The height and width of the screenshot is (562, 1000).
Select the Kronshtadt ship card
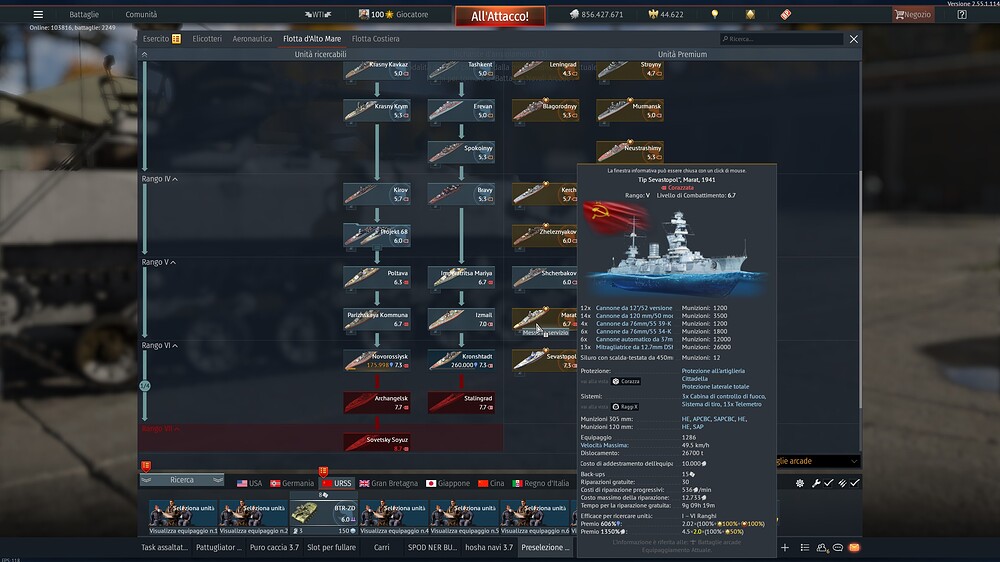click(461, 360)
